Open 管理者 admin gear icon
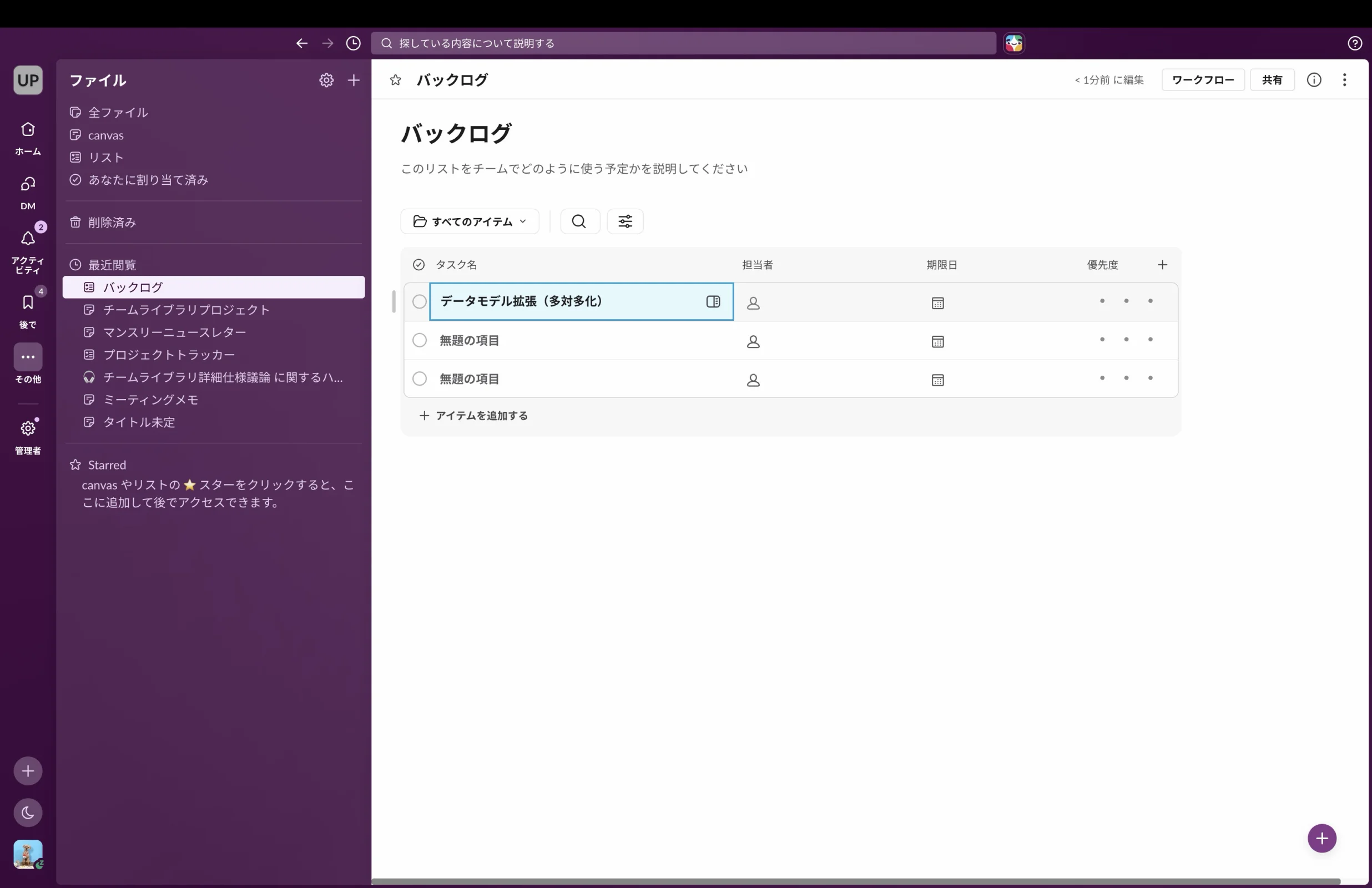Screen dimensions: 1372x888 point(28,436)
